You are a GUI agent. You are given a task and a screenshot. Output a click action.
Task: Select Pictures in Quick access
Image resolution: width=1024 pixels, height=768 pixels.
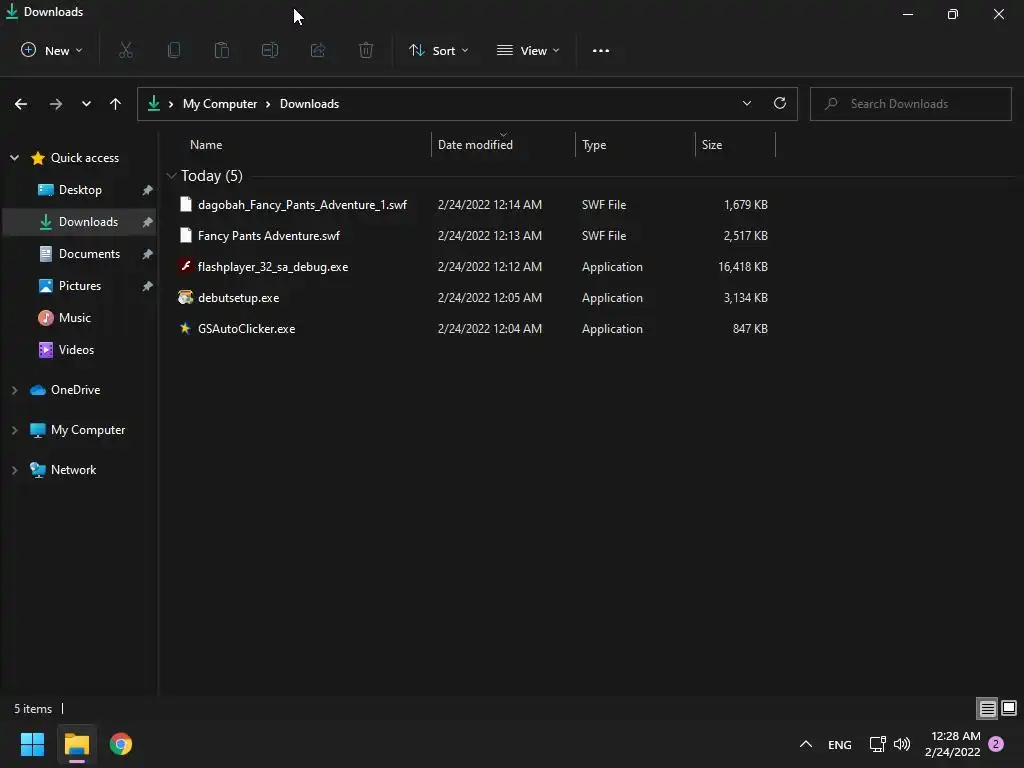pos(80,286)
